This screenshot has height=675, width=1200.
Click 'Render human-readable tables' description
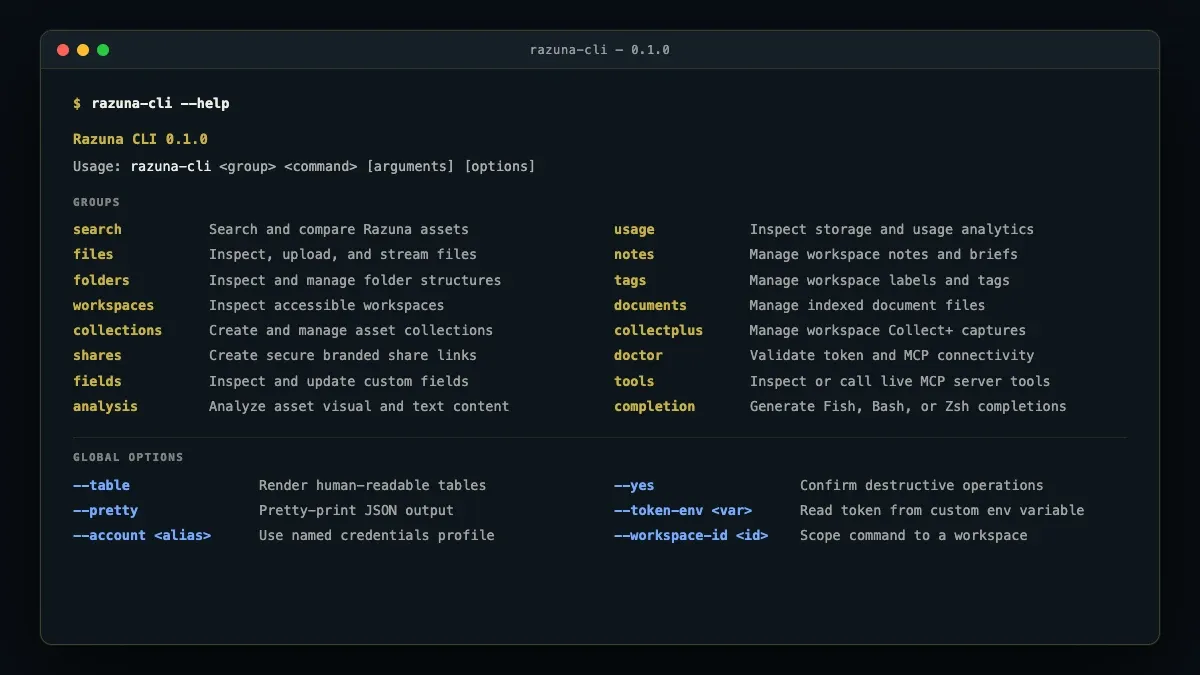372,485
